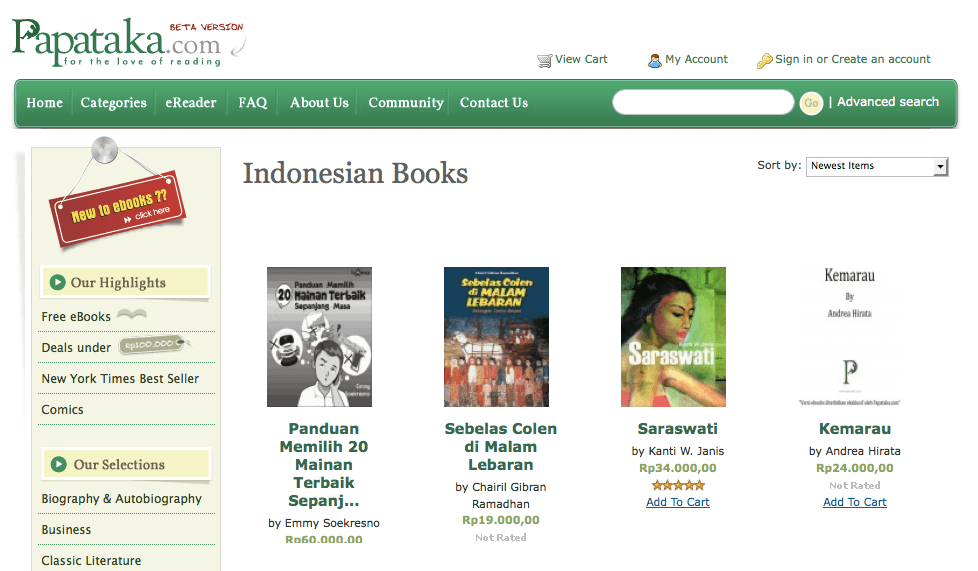Open New York Times Best Seller

coord(120,379)
